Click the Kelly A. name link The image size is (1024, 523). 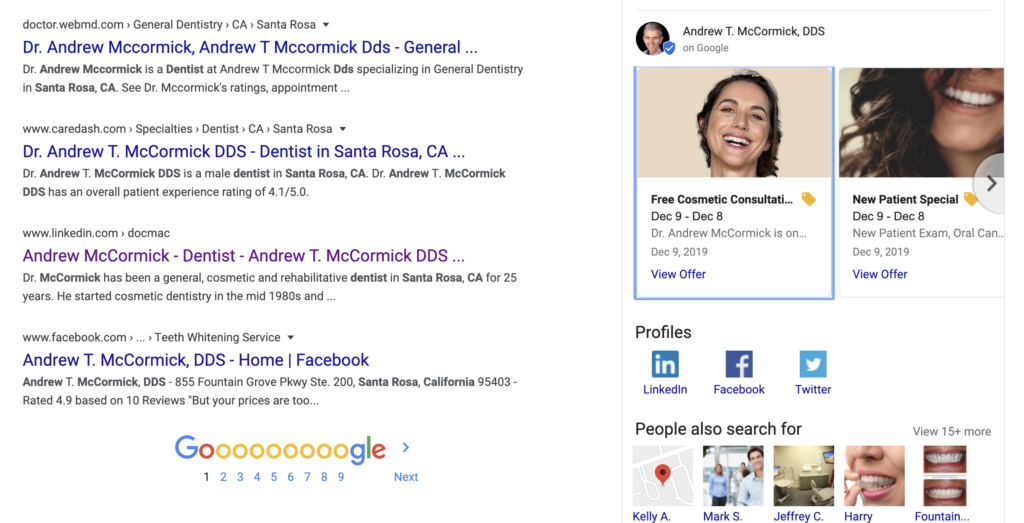pyautogui.click(x=652, y=516)
